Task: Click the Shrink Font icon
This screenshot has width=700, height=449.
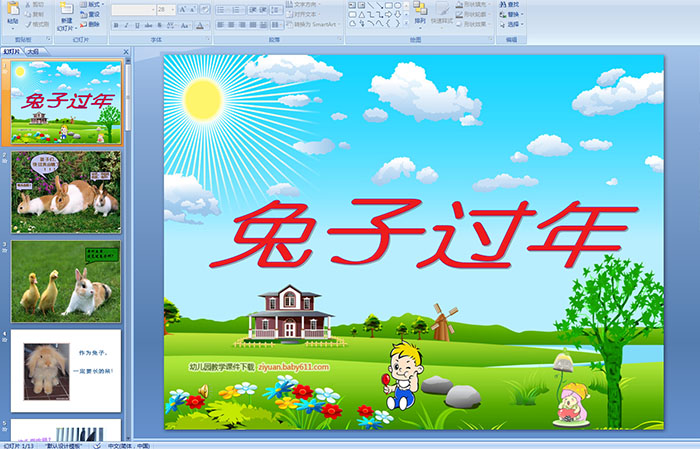Action: (193, 9)
